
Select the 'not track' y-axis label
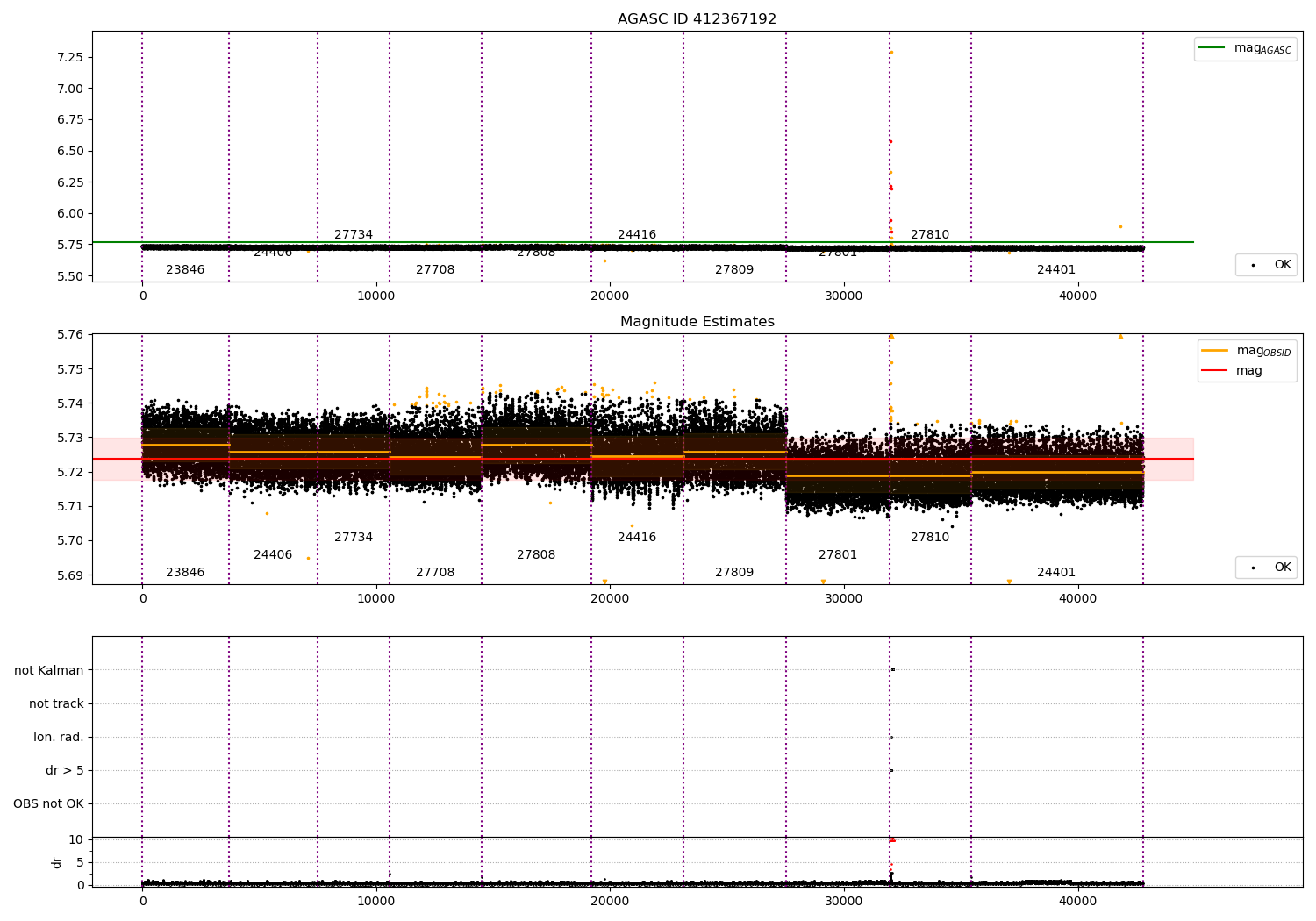56,703
